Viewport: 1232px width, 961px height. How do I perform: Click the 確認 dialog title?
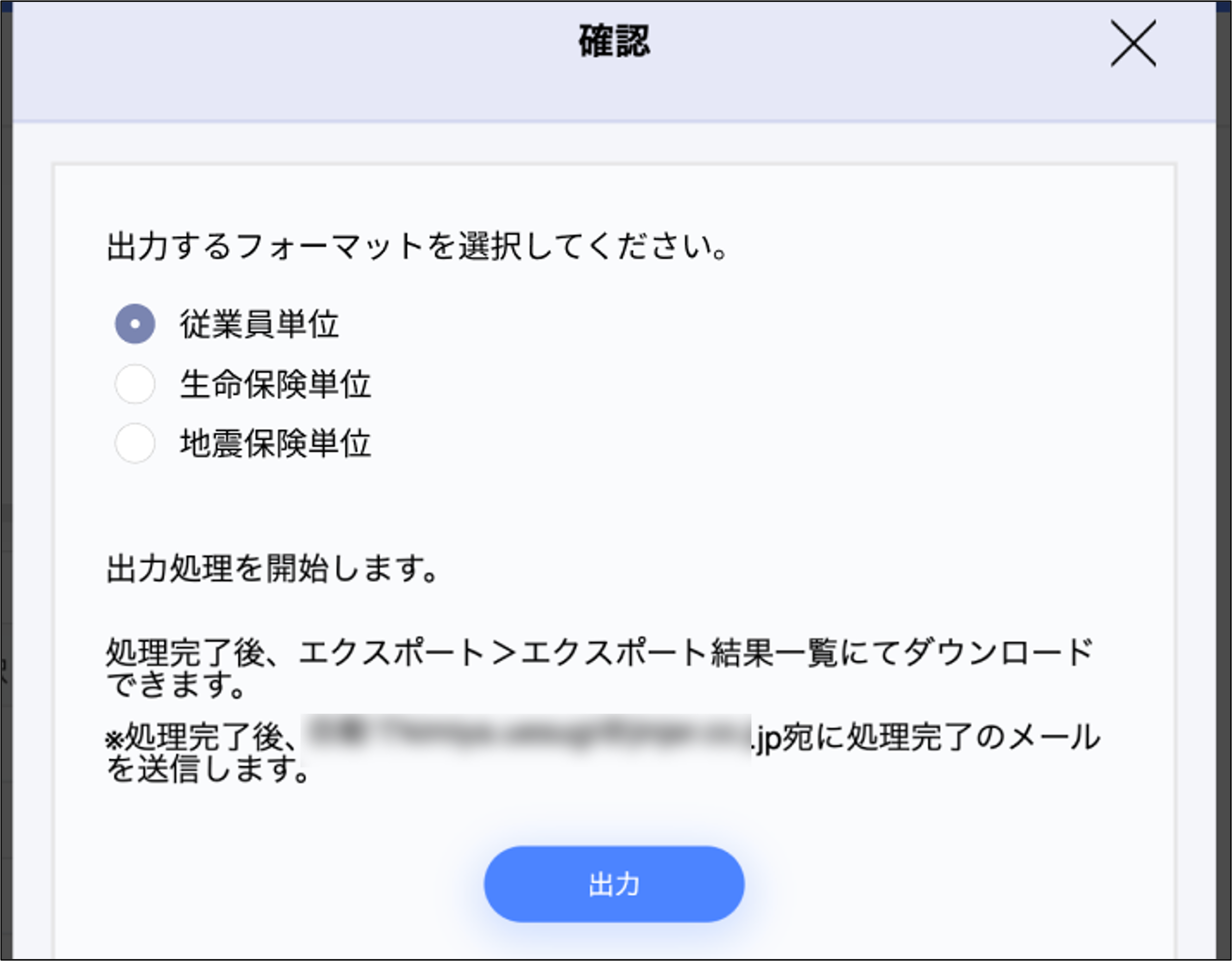click(x=614, y=42)
